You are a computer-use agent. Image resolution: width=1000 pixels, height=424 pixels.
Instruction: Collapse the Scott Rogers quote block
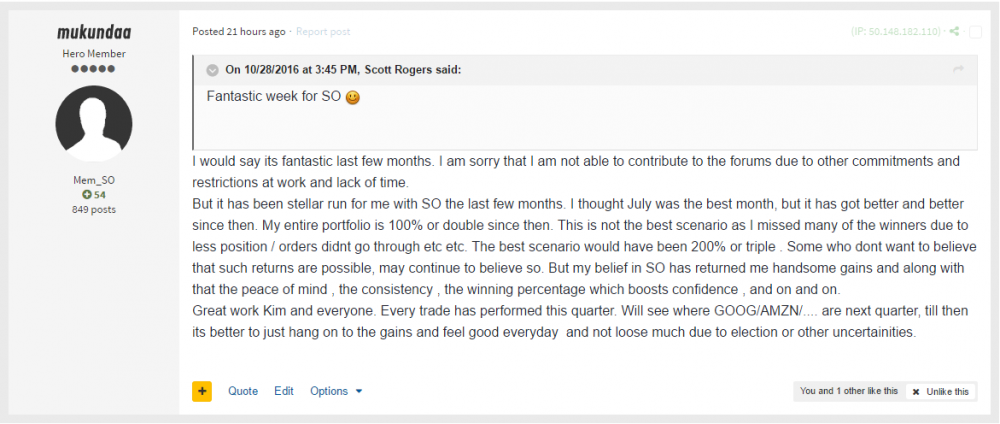pos(212,70)
